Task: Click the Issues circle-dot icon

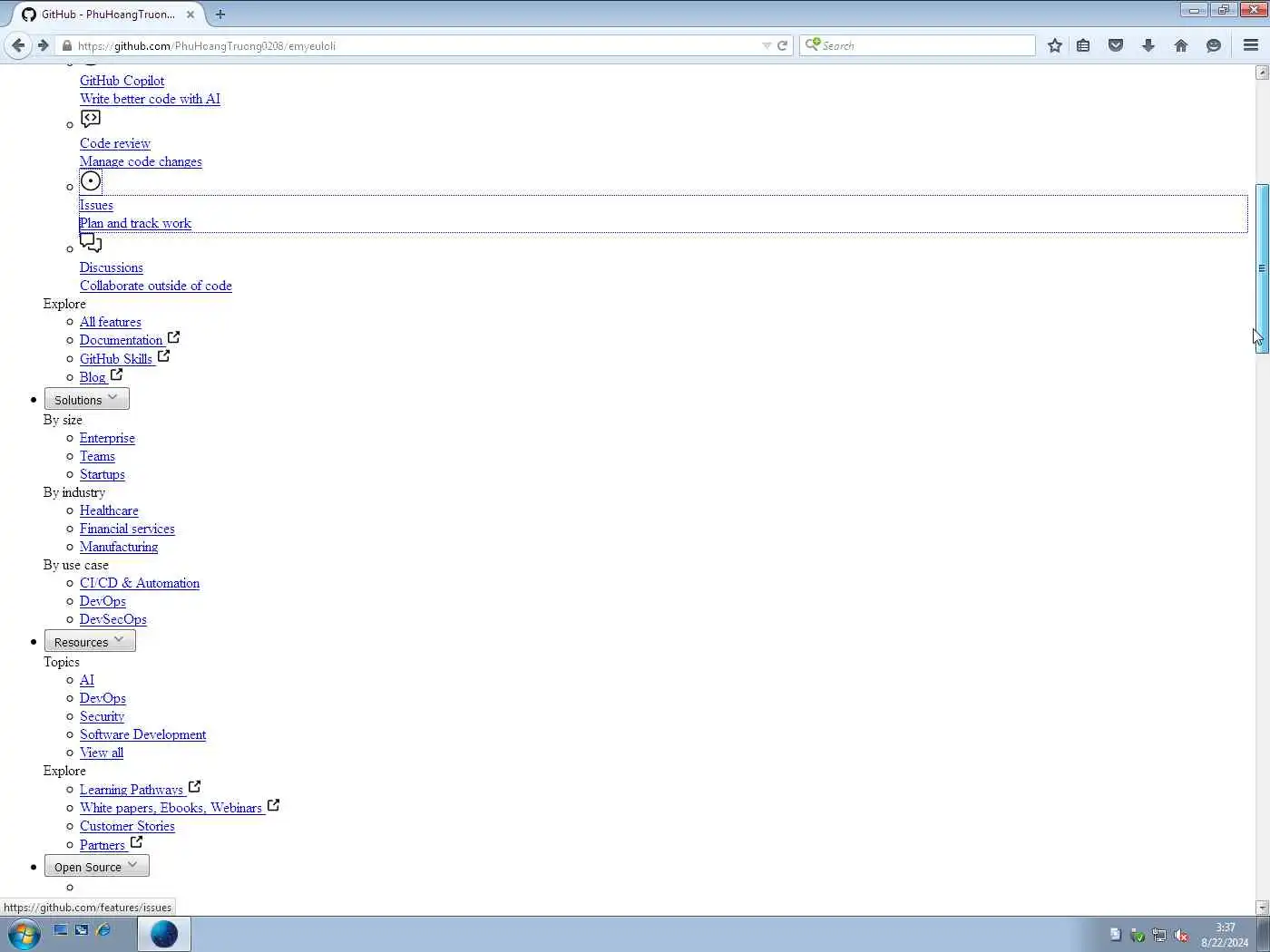Action: click(91, 180)
